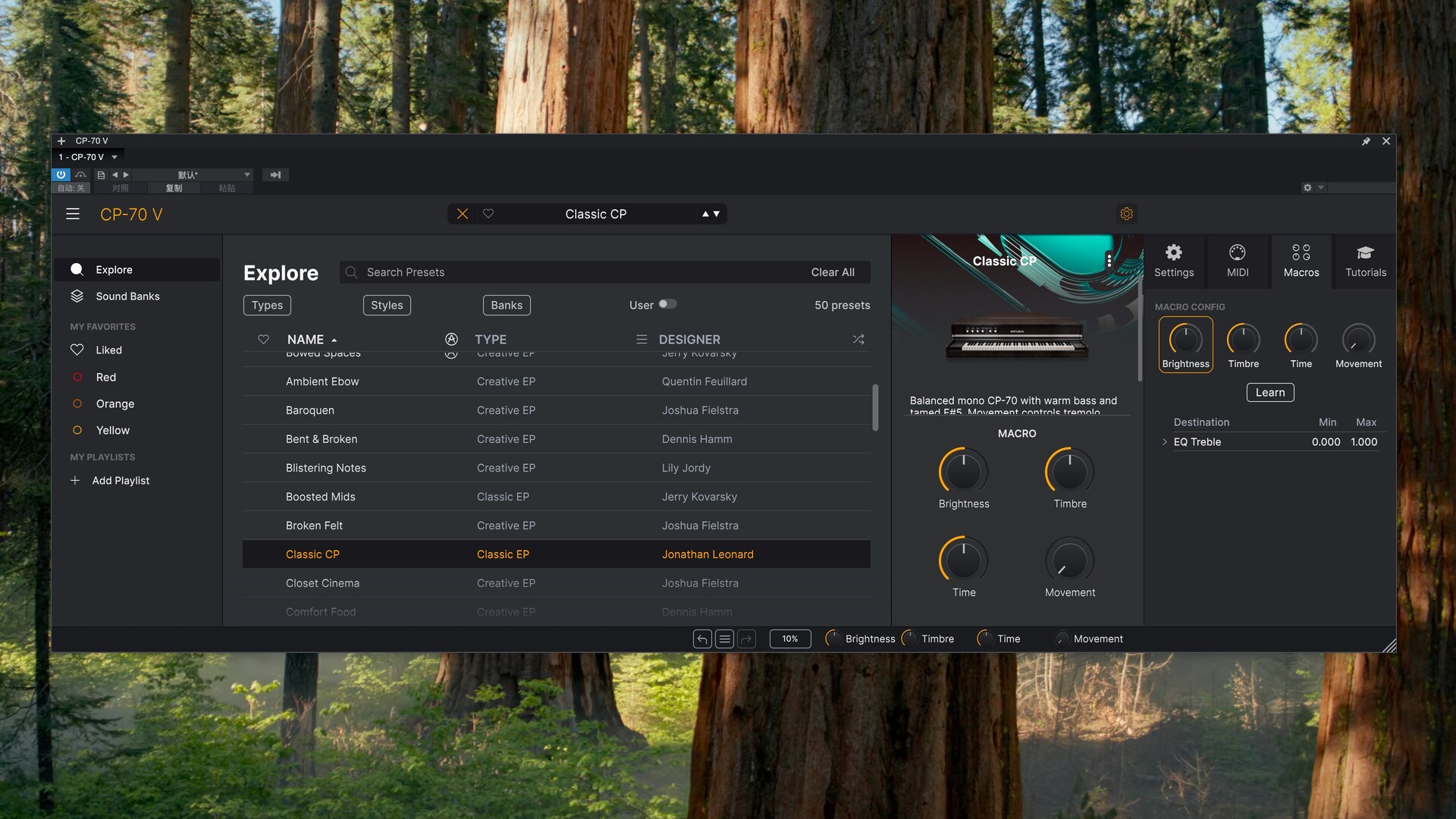The width and height of the screenshot is (1456, 819).
Task: Click the 10% CPU meter box
Action: coord(790,639)
